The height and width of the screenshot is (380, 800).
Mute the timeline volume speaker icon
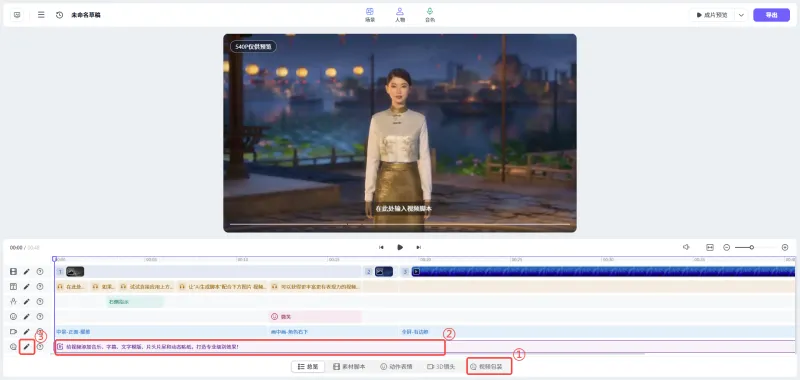pos(686,247)
